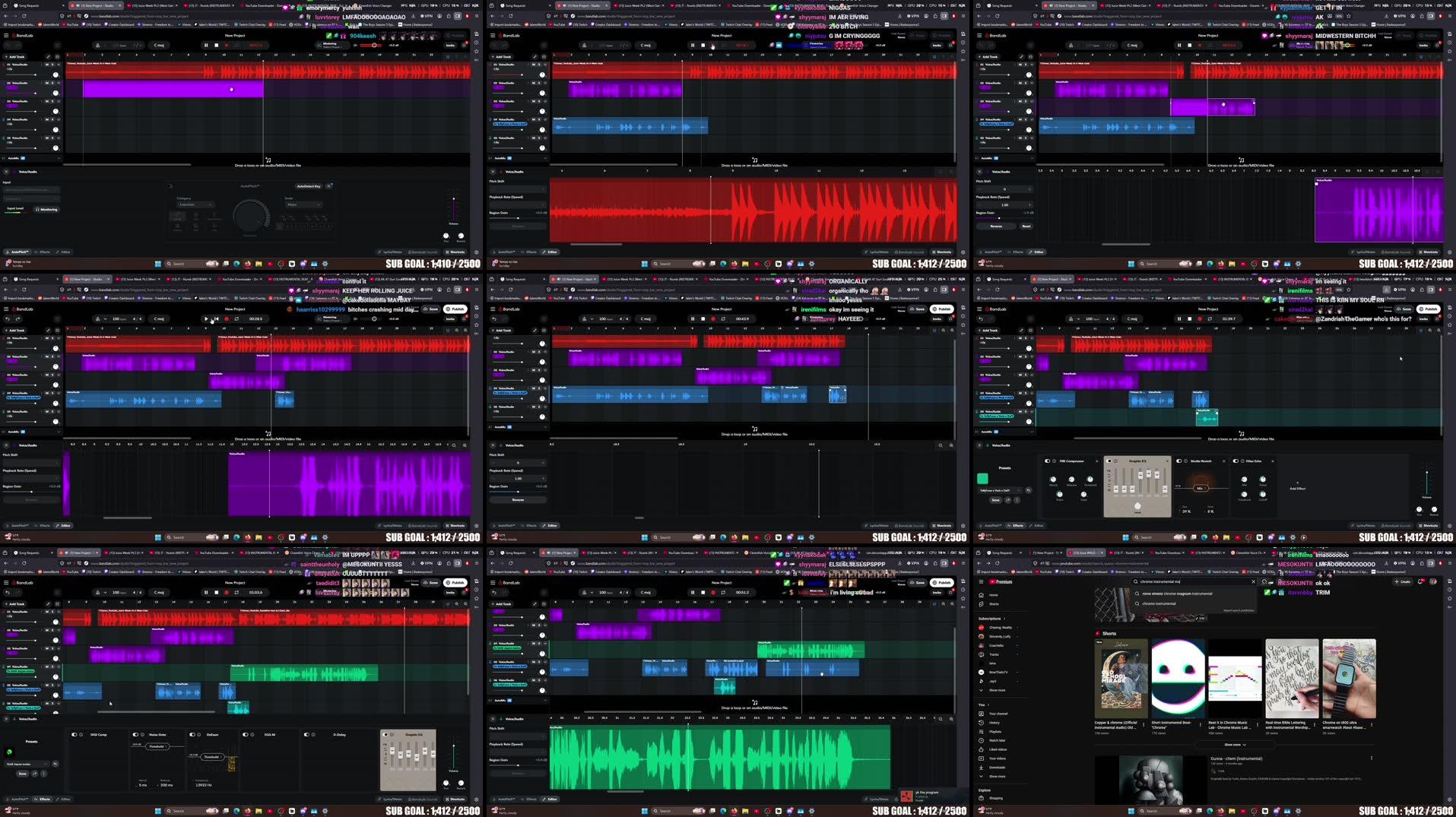
Task: Collapse the AutoMic section chevron
Action: click(x=59, y=158)
